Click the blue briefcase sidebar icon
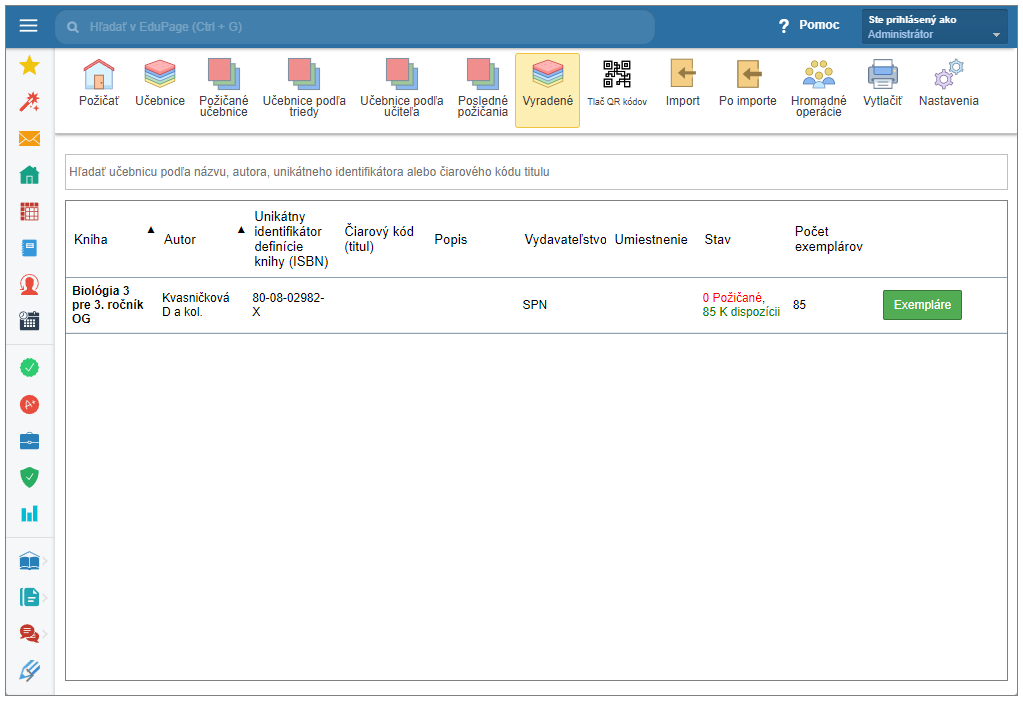 [x=29, y=441]
